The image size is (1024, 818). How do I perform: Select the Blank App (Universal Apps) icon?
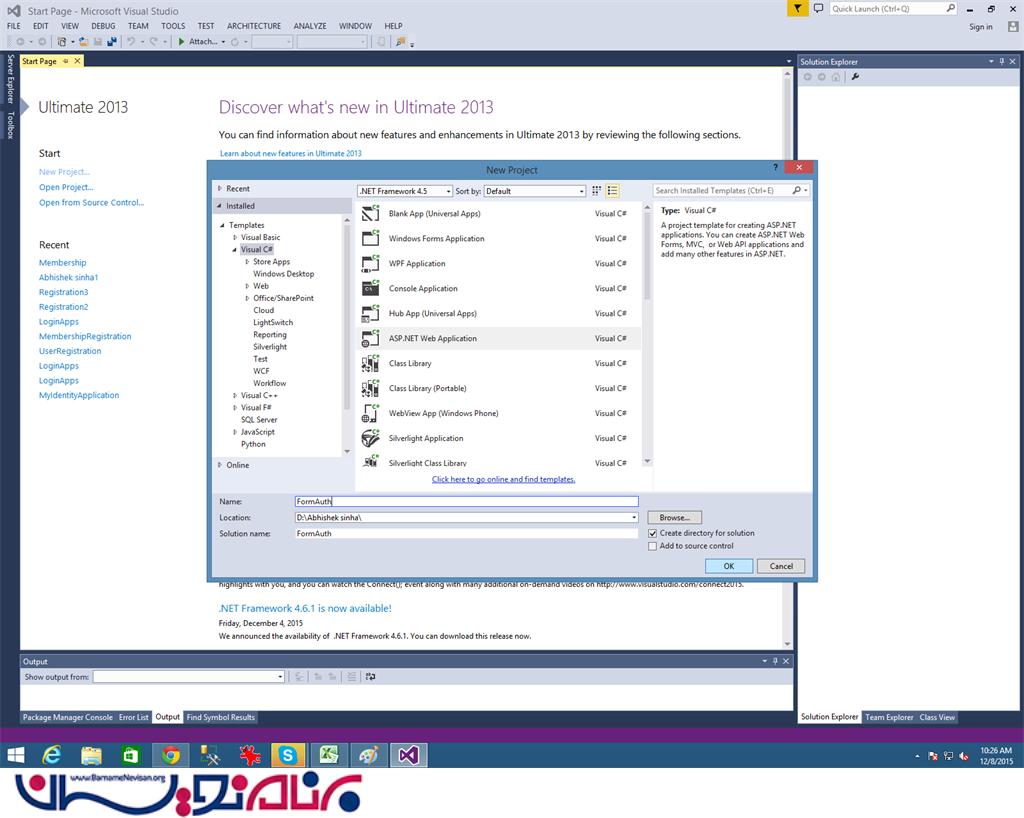(x=370, y=213)
